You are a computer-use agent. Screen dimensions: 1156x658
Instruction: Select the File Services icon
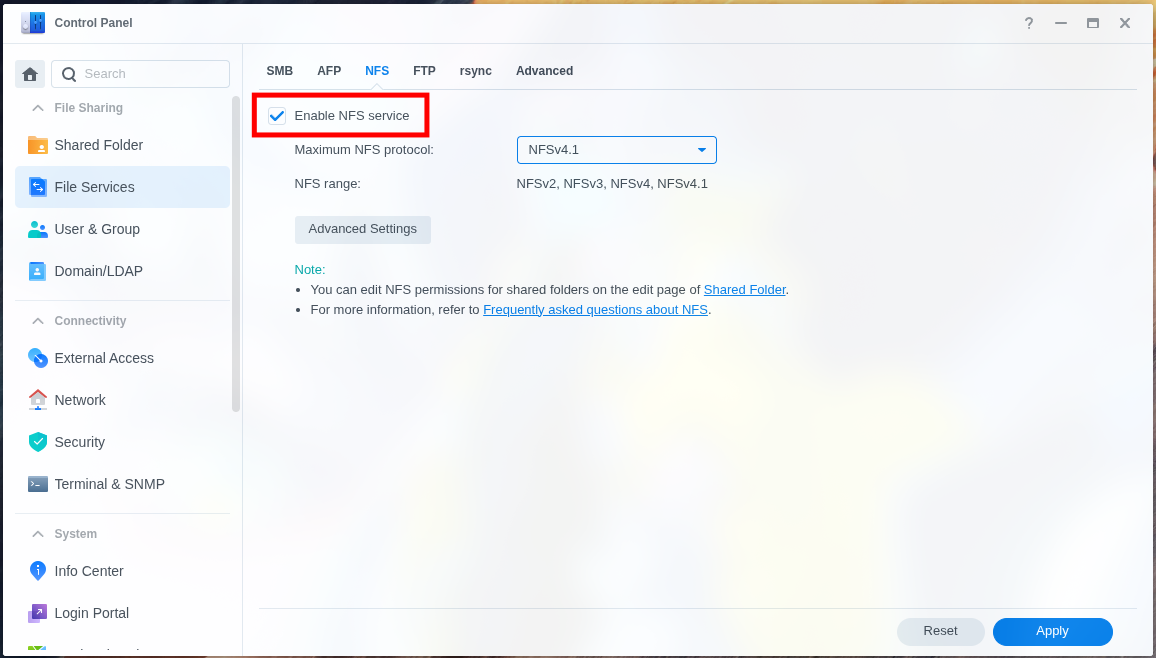click(x=38, y=187)
